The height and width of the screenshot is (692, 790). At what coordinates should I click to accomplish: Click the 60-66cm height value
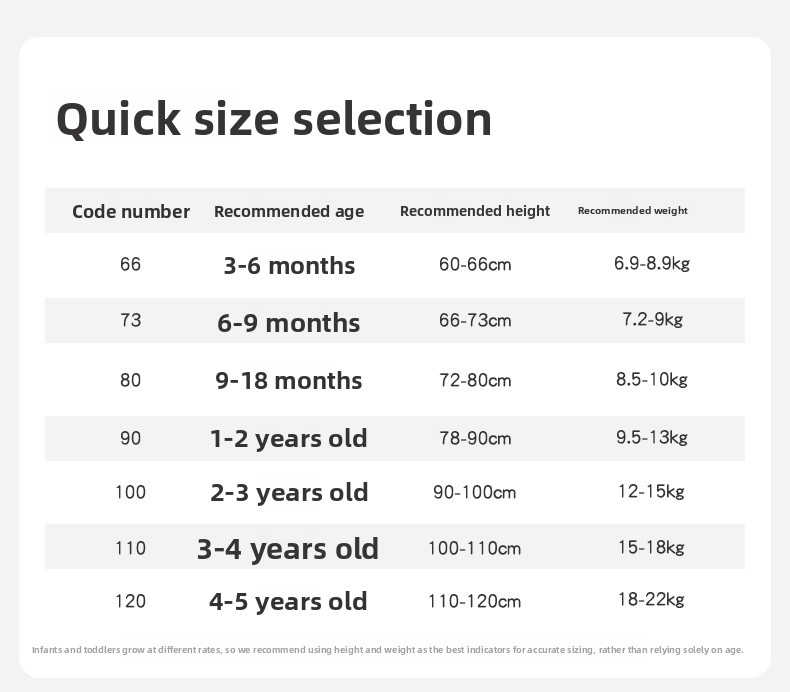click(x=475, y=265)
